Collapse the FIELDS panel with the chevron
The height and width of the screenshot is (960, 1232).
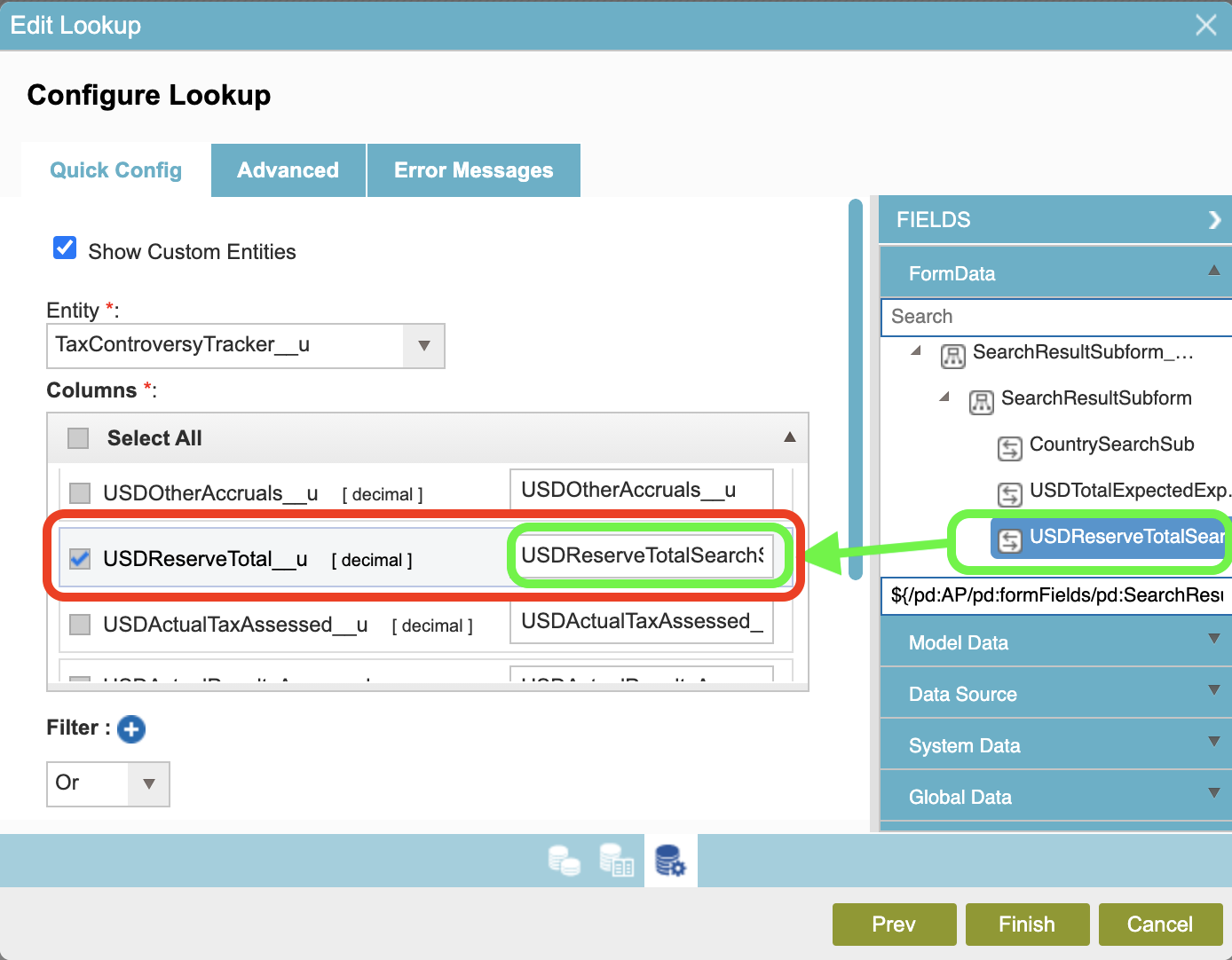pos(1214,220)
